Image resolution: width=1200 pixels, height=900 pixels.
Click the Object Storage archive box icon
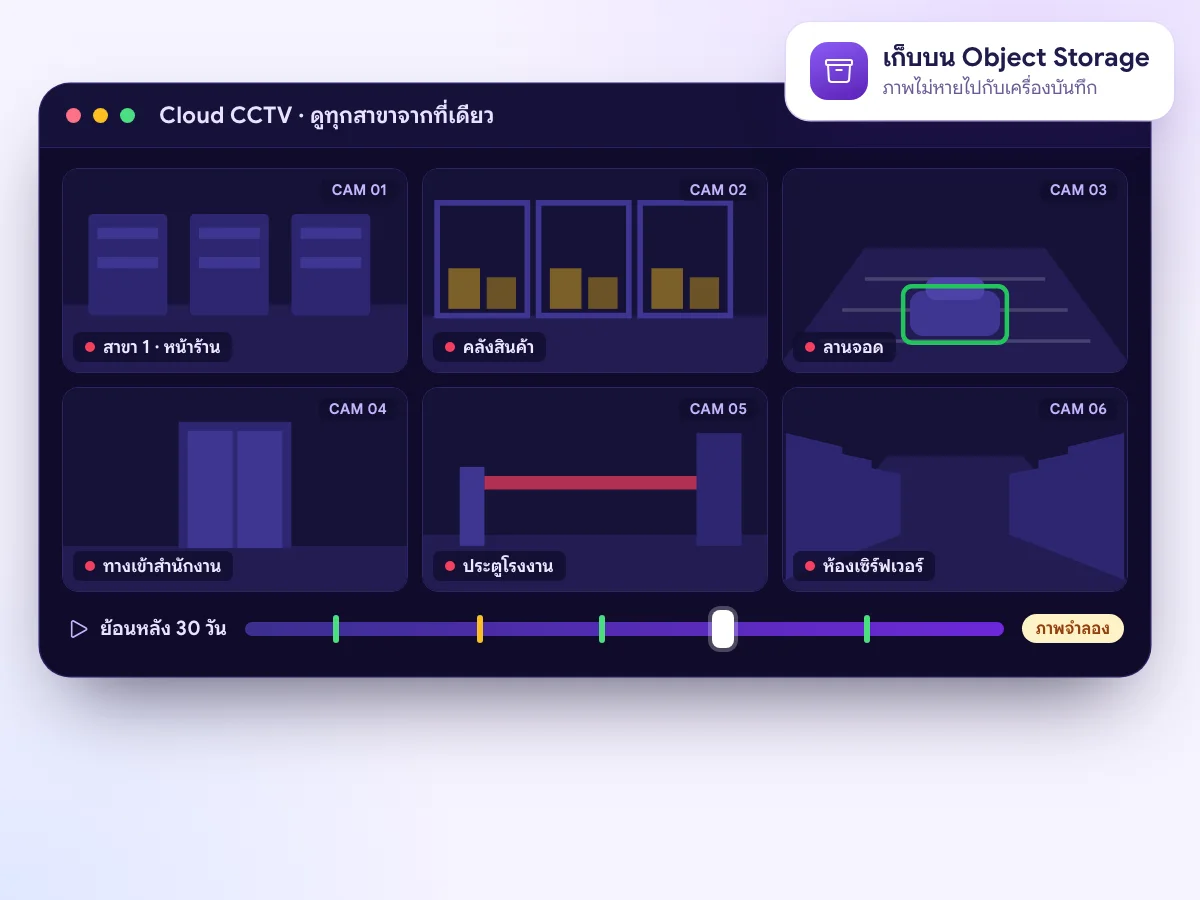[x=839, y=71]
